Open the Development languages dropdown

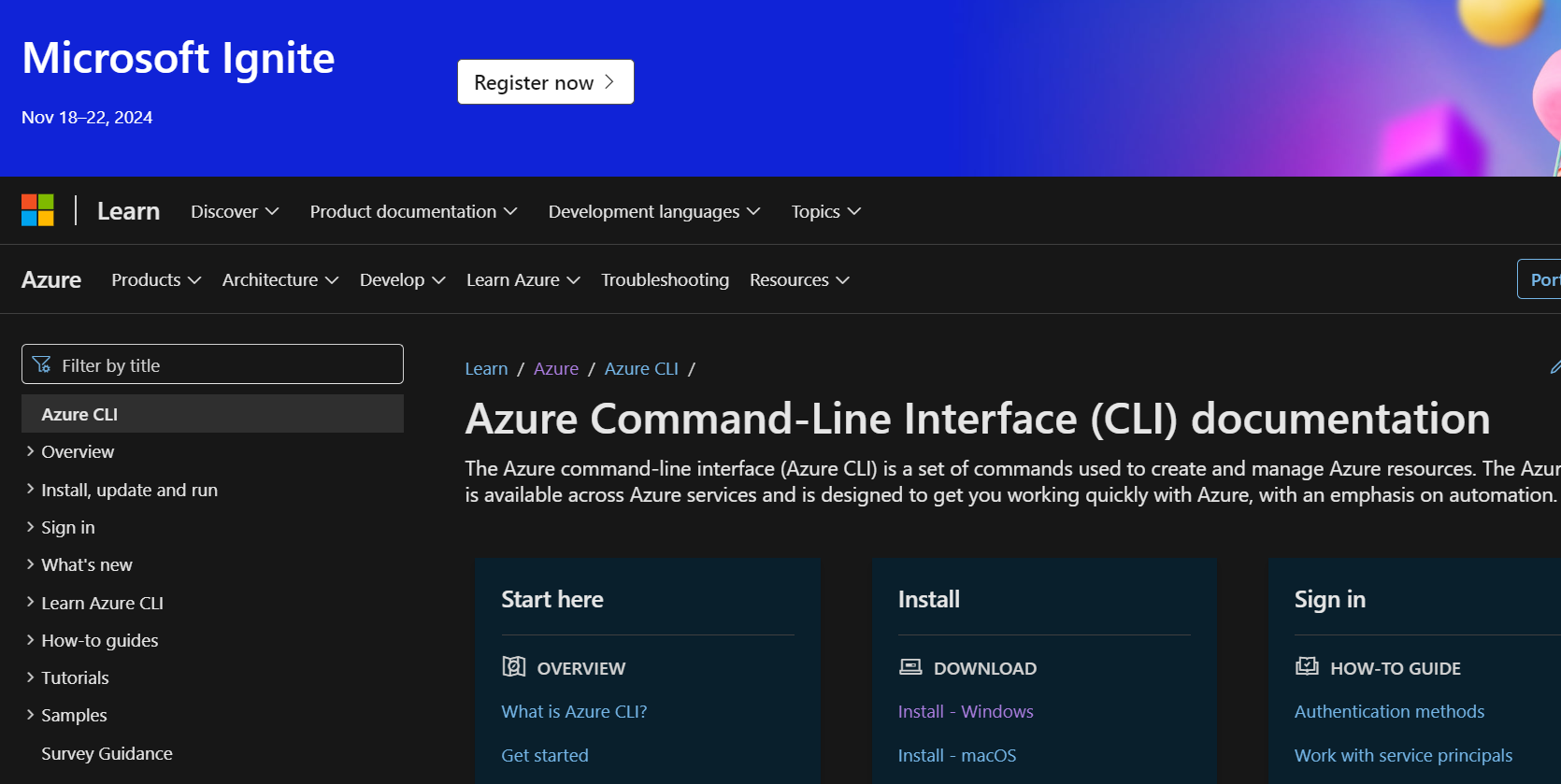pyautogui.click(x=654, y=212)
